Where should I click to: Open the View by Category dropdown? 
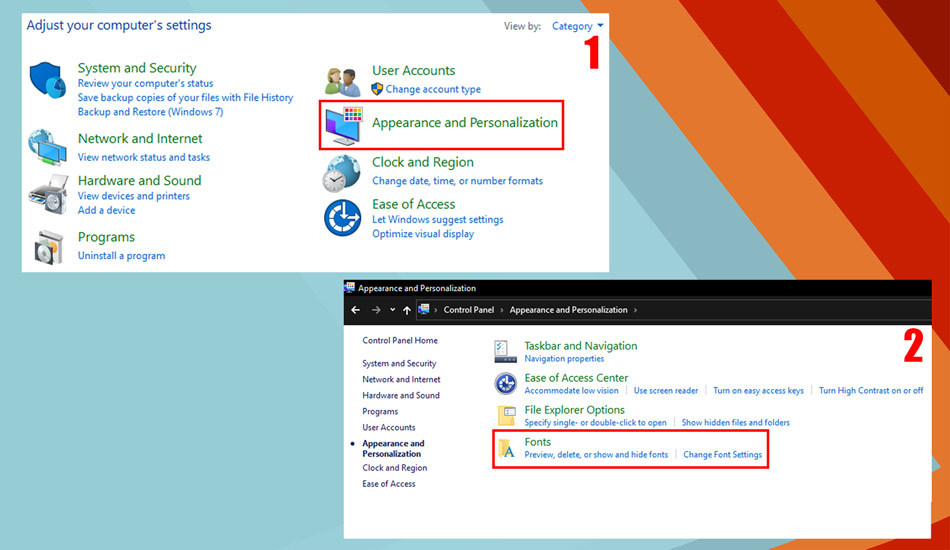click(x=578, y=26)
